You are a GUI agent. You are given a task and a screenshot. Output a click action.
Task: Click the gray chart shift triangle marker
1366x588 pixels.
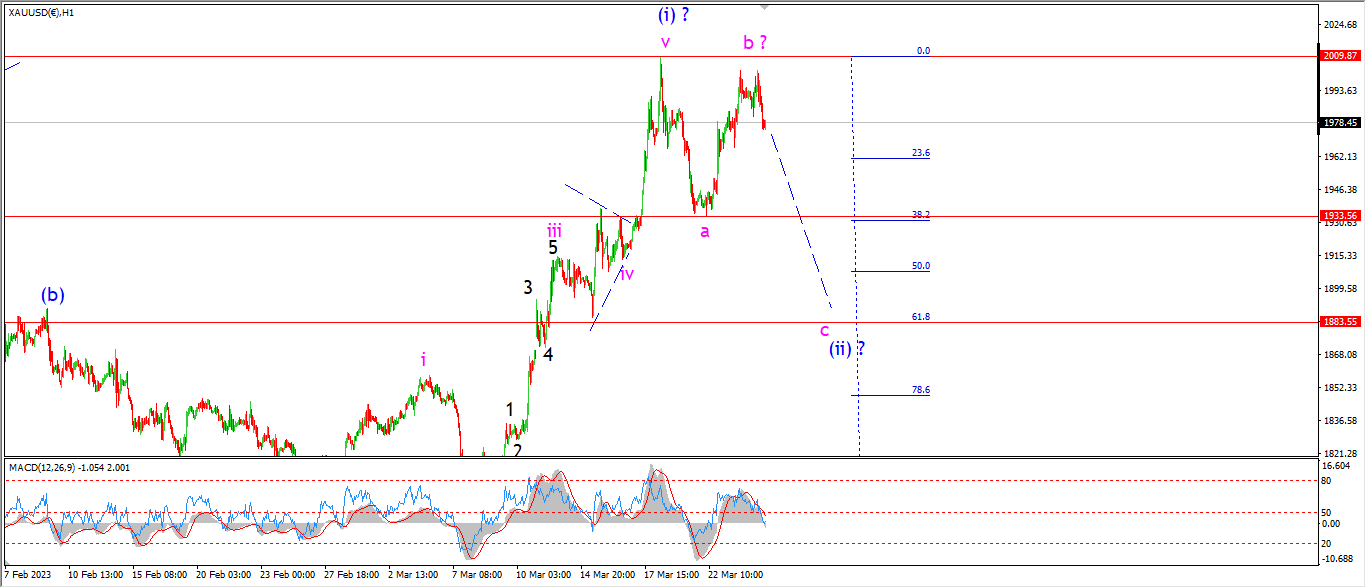[x=766, y=6]
